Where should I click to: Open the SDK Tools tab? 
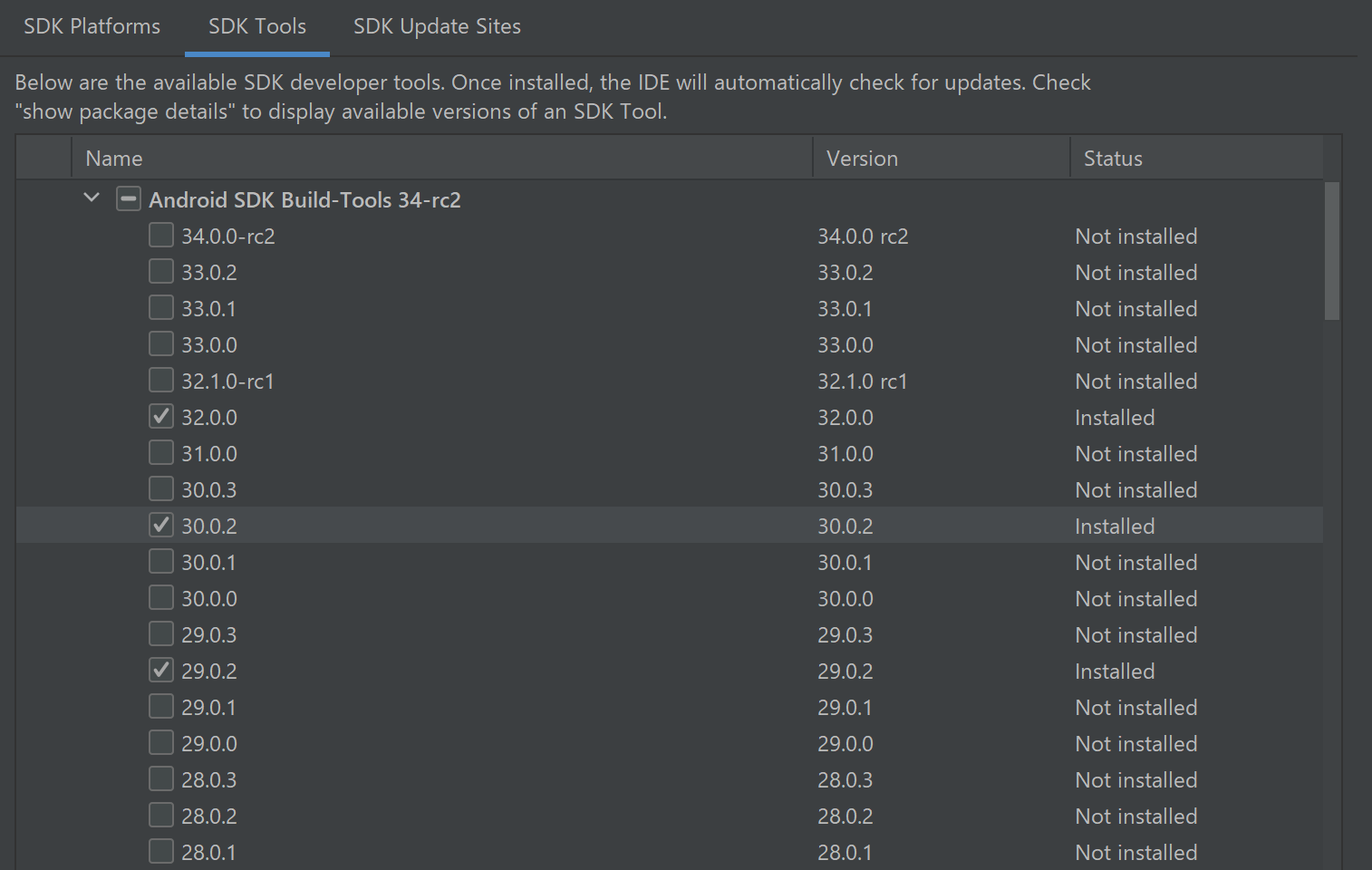tap(256, 26)
